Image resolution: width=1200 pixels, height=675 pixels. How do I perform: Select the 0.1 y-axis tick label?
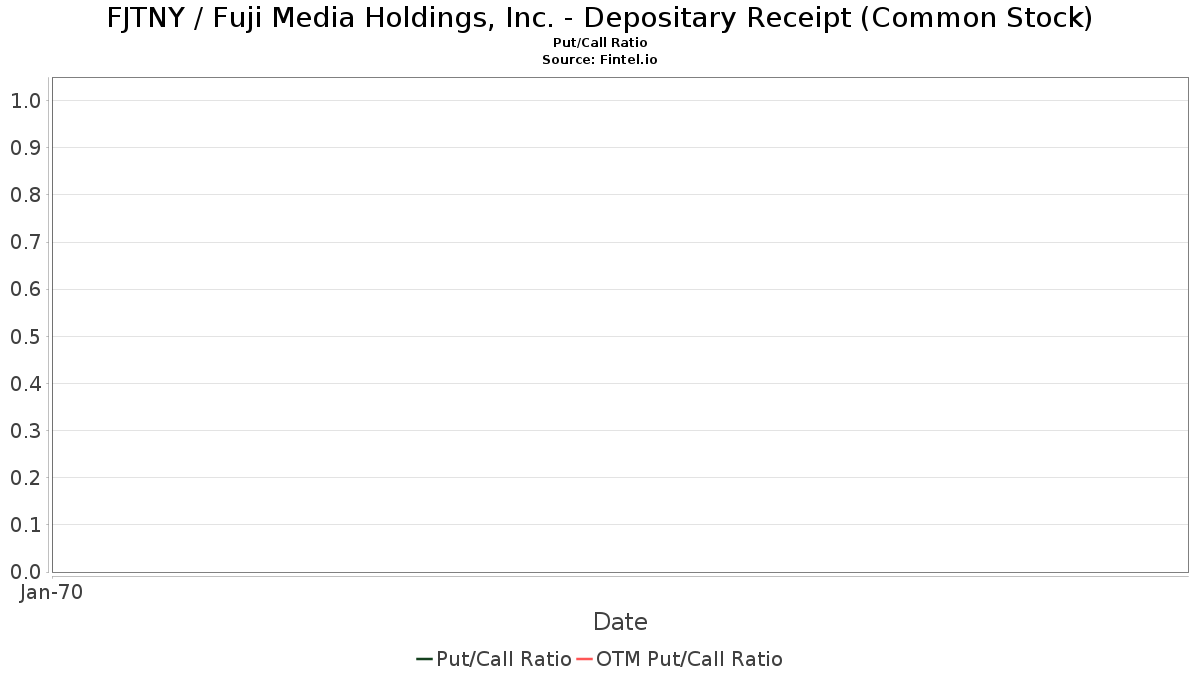pos(26,525)
